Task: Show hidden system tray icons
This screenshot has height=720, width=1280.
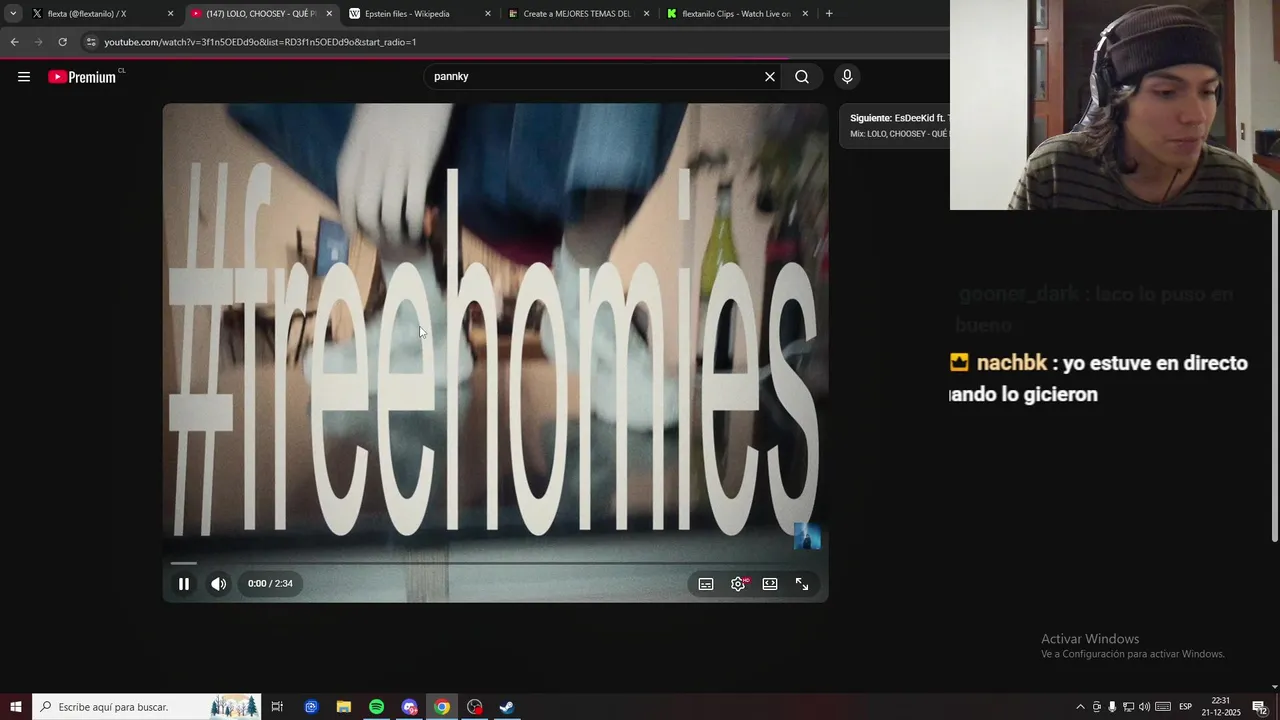Action: (x=1080, y=707)
